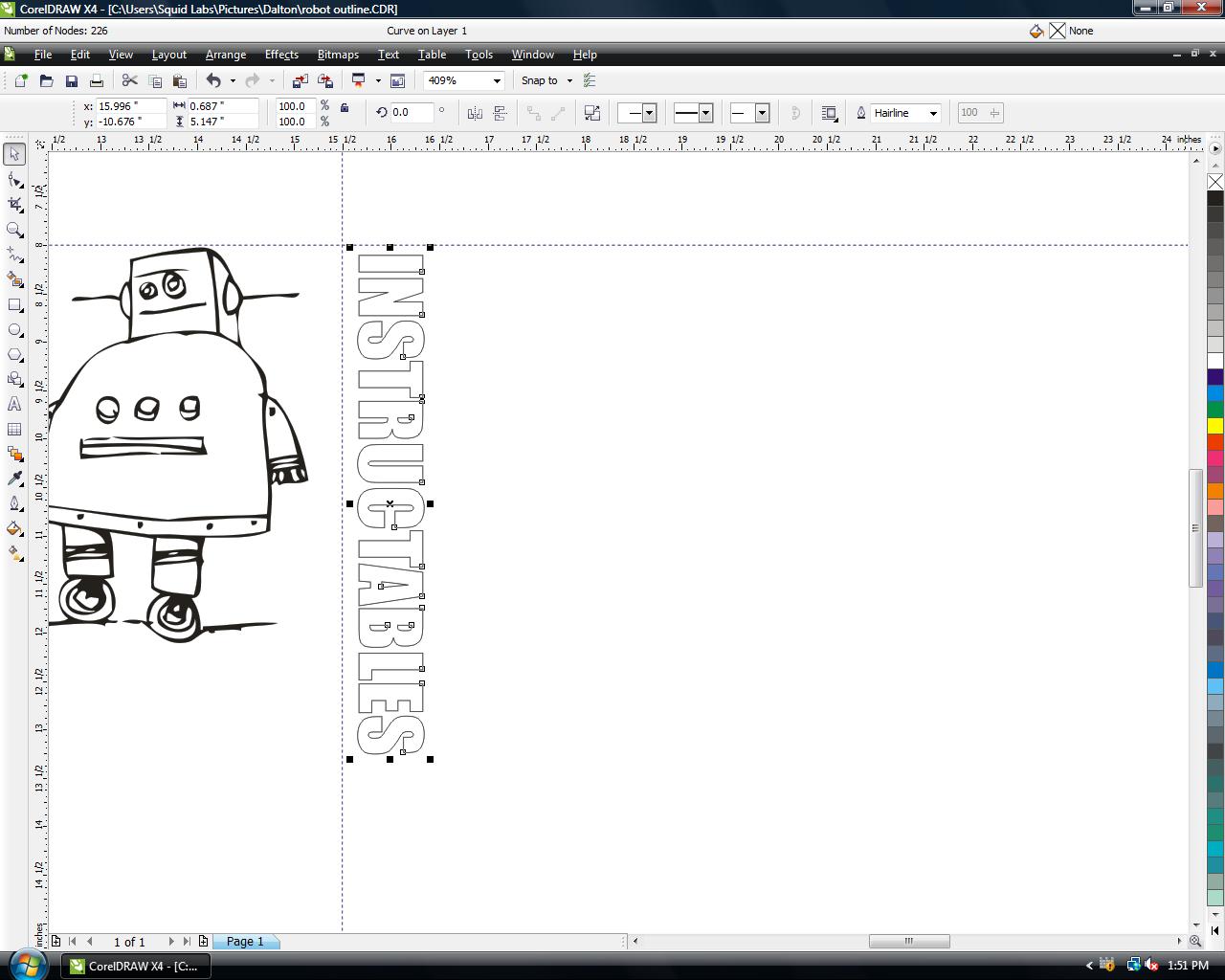Choose the Crop tool
The width and height of the screenshot is (1225, 980).
click(x=14, y=205)
